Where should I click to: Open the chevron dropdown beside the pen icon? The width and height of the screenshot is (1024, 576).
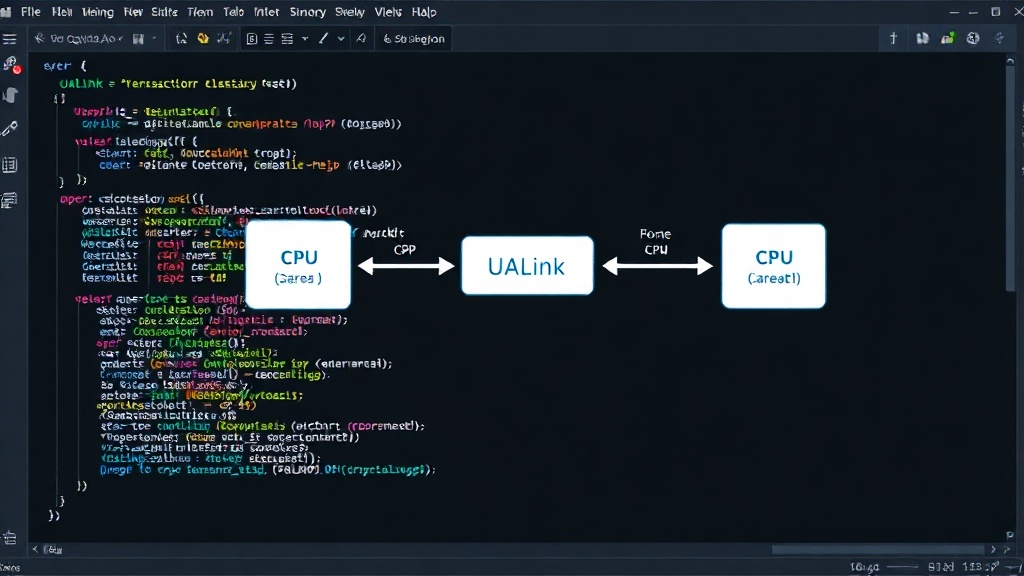coord(341,39)
